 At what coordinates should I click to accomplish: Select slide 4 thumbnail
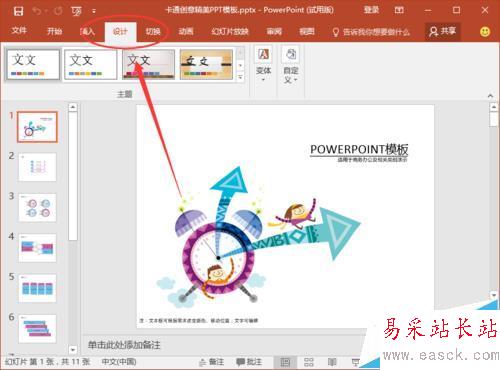[x=37, y=248]
